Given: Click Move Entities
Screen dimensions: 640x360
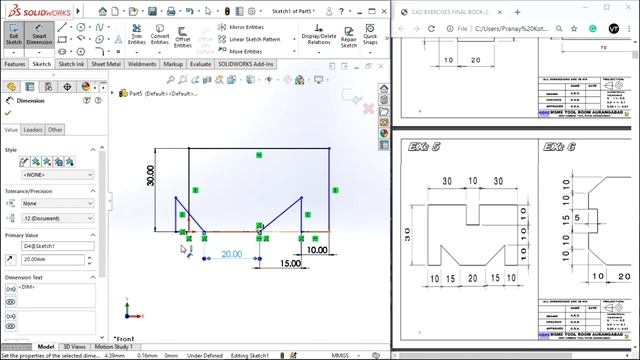Looking at the screenshot, I should [240, 51].
